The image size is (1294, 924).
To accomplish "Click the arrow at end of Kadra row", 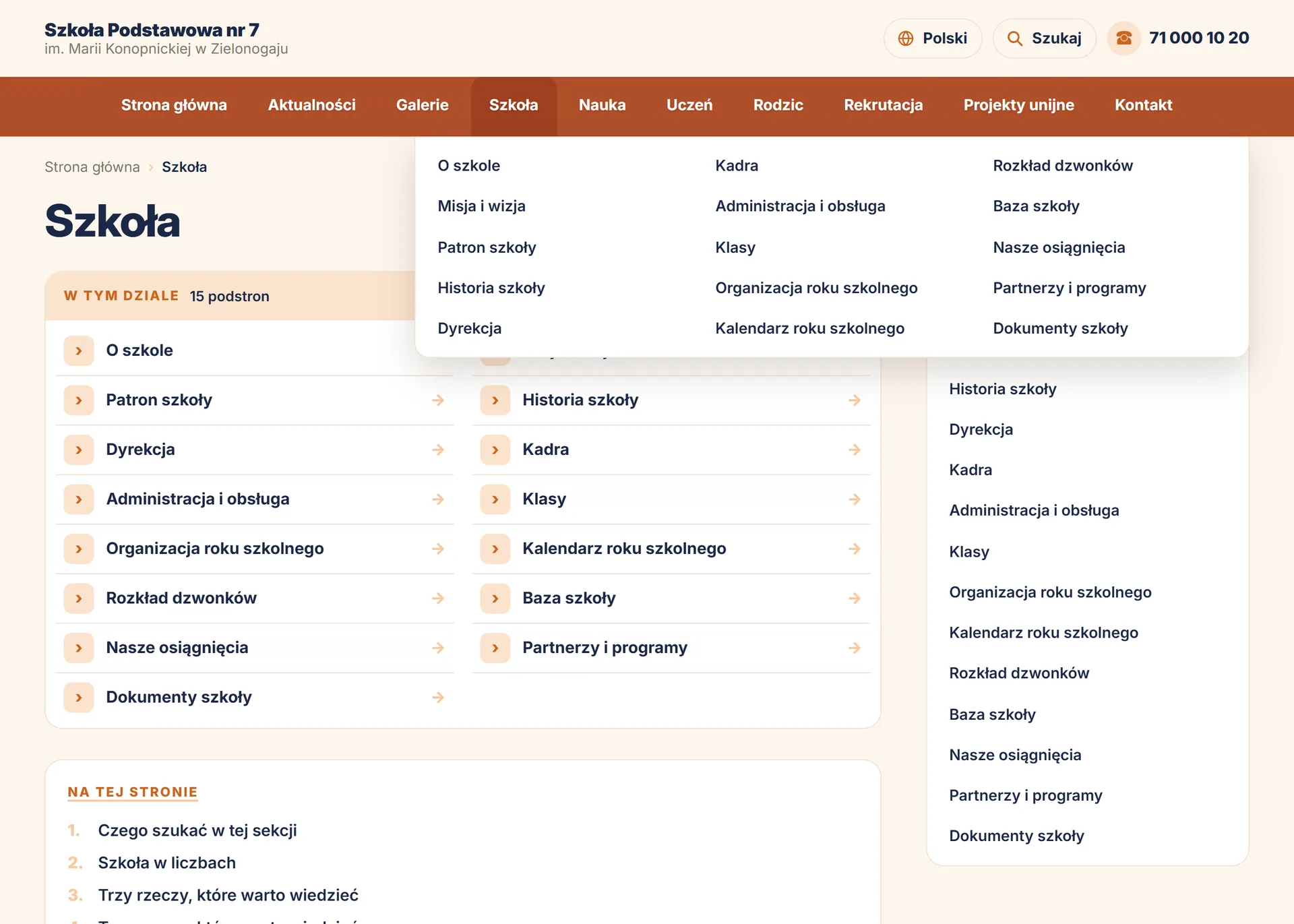I will 855,450.
